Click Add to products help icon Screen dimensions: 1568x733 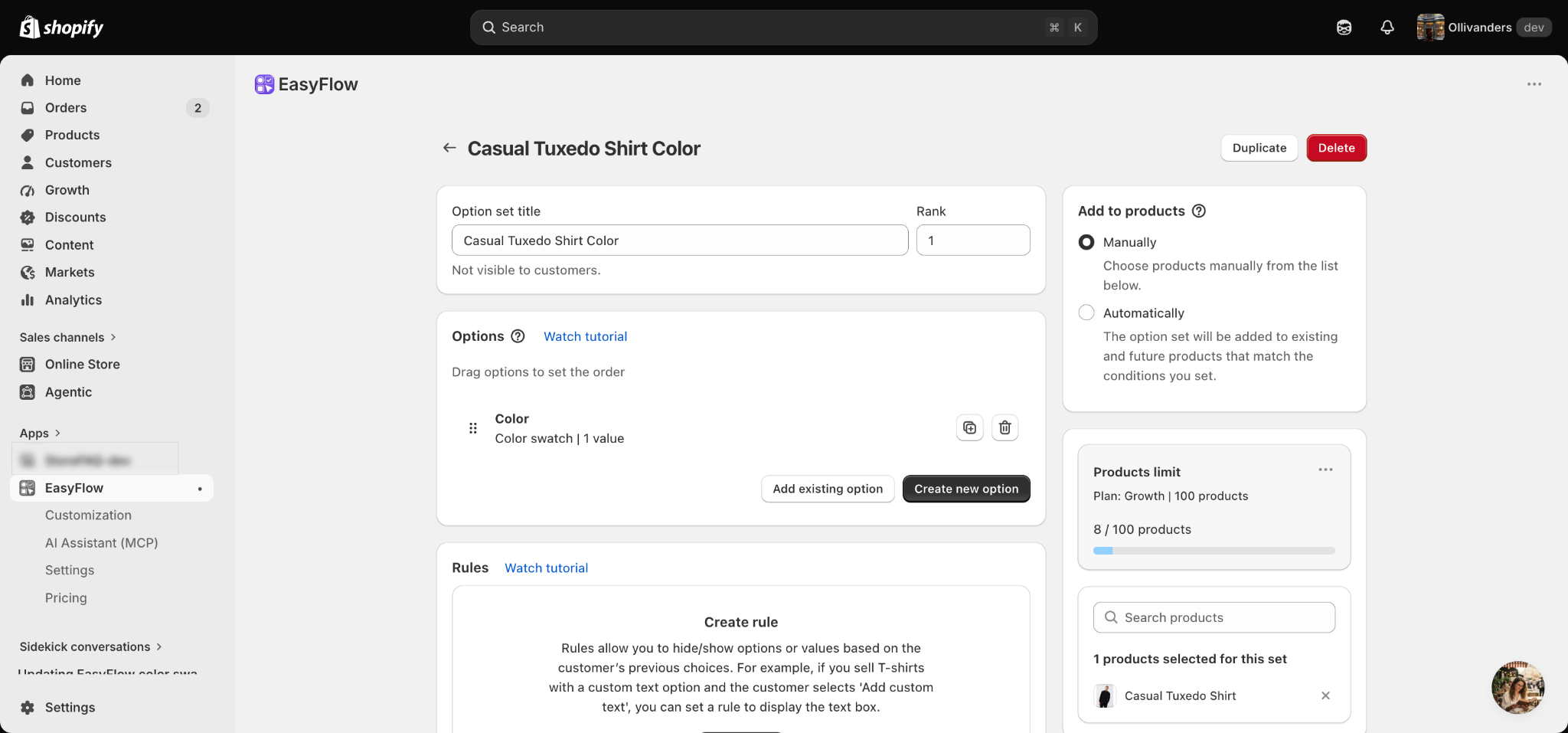(x=1199, y=211)
